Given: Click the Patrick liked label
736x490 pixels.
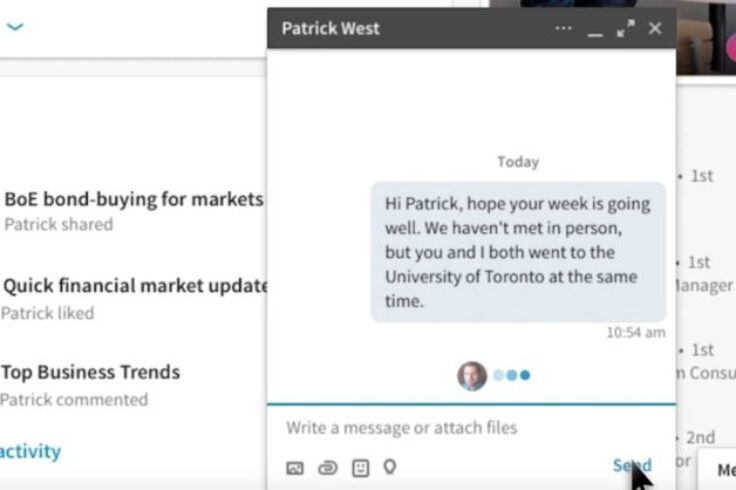Looking at the screenshot, I should 47,313.
